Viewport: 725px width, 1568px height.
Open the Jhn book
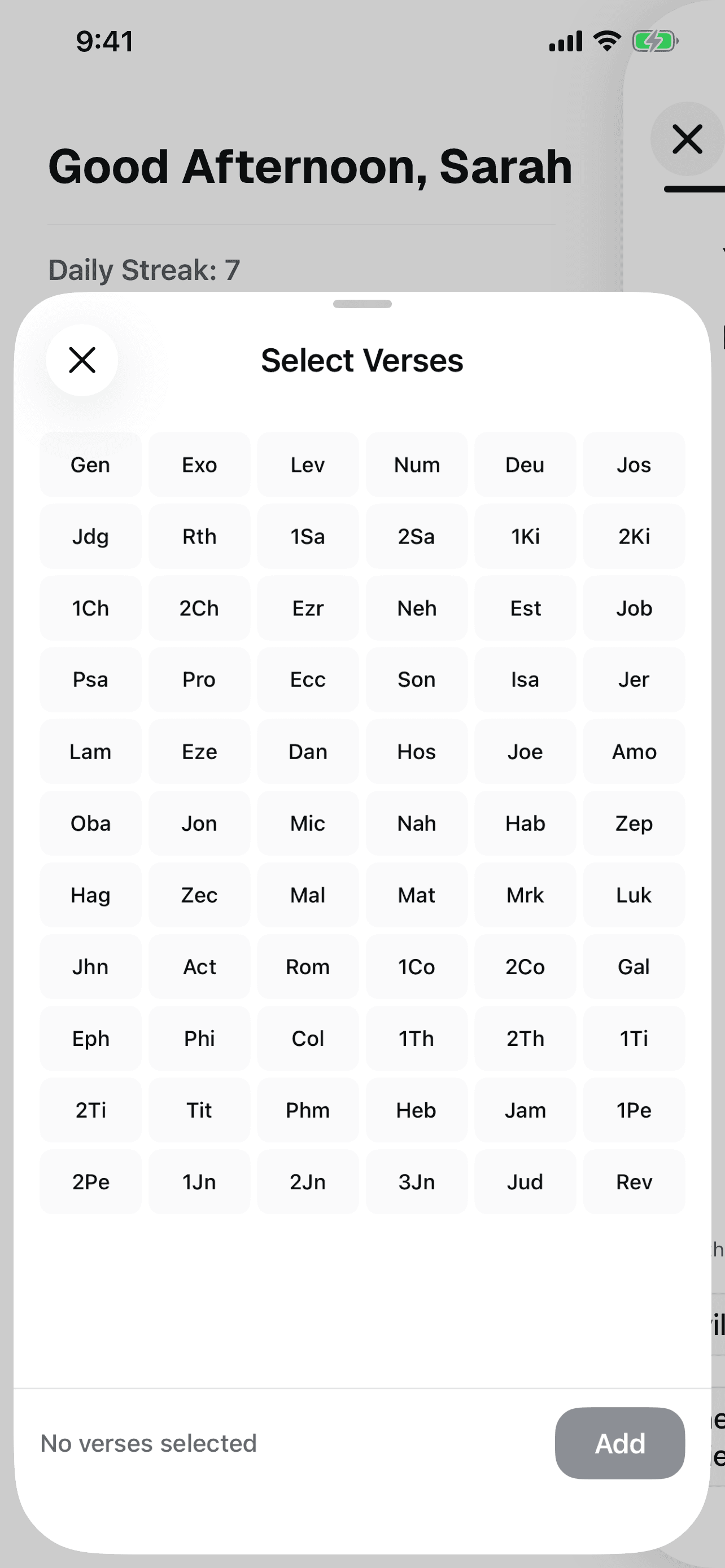(91, 967)
